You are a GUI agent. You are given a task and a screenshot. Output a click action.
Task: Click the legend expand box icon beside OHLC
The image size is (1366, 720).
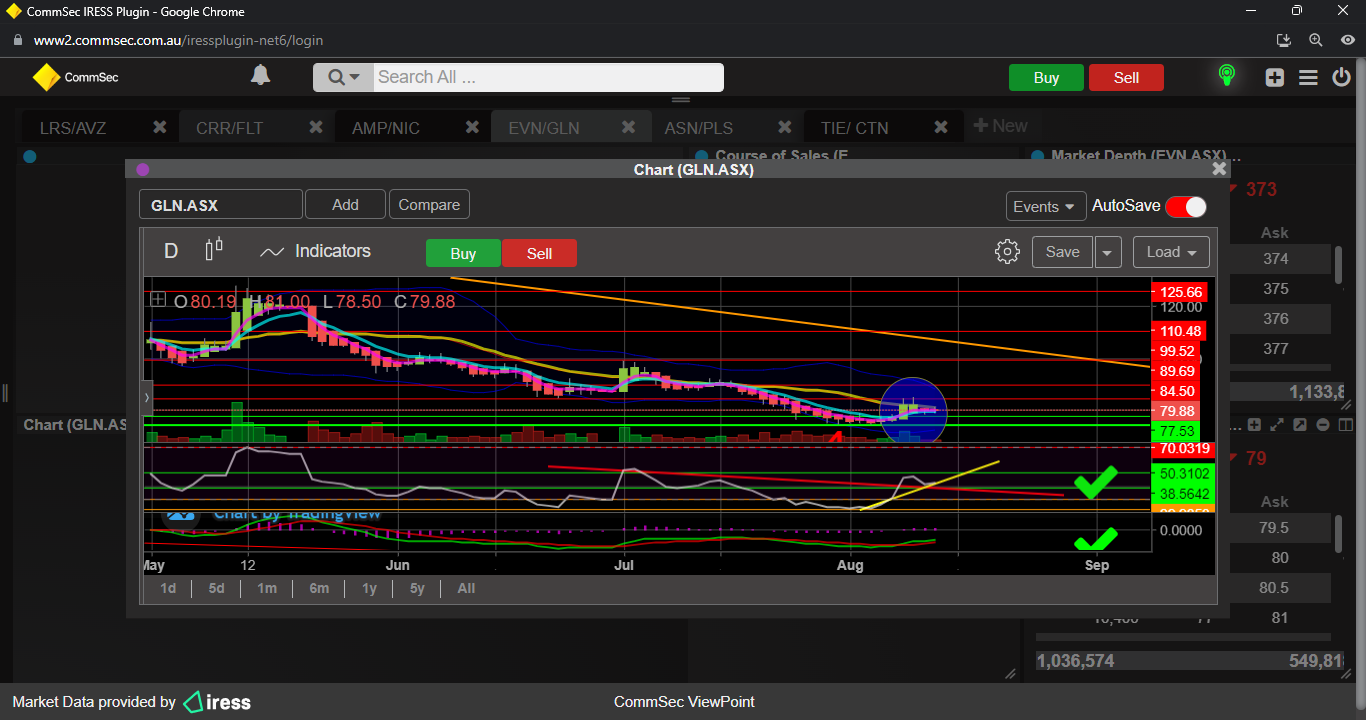(x=158, y=299)
